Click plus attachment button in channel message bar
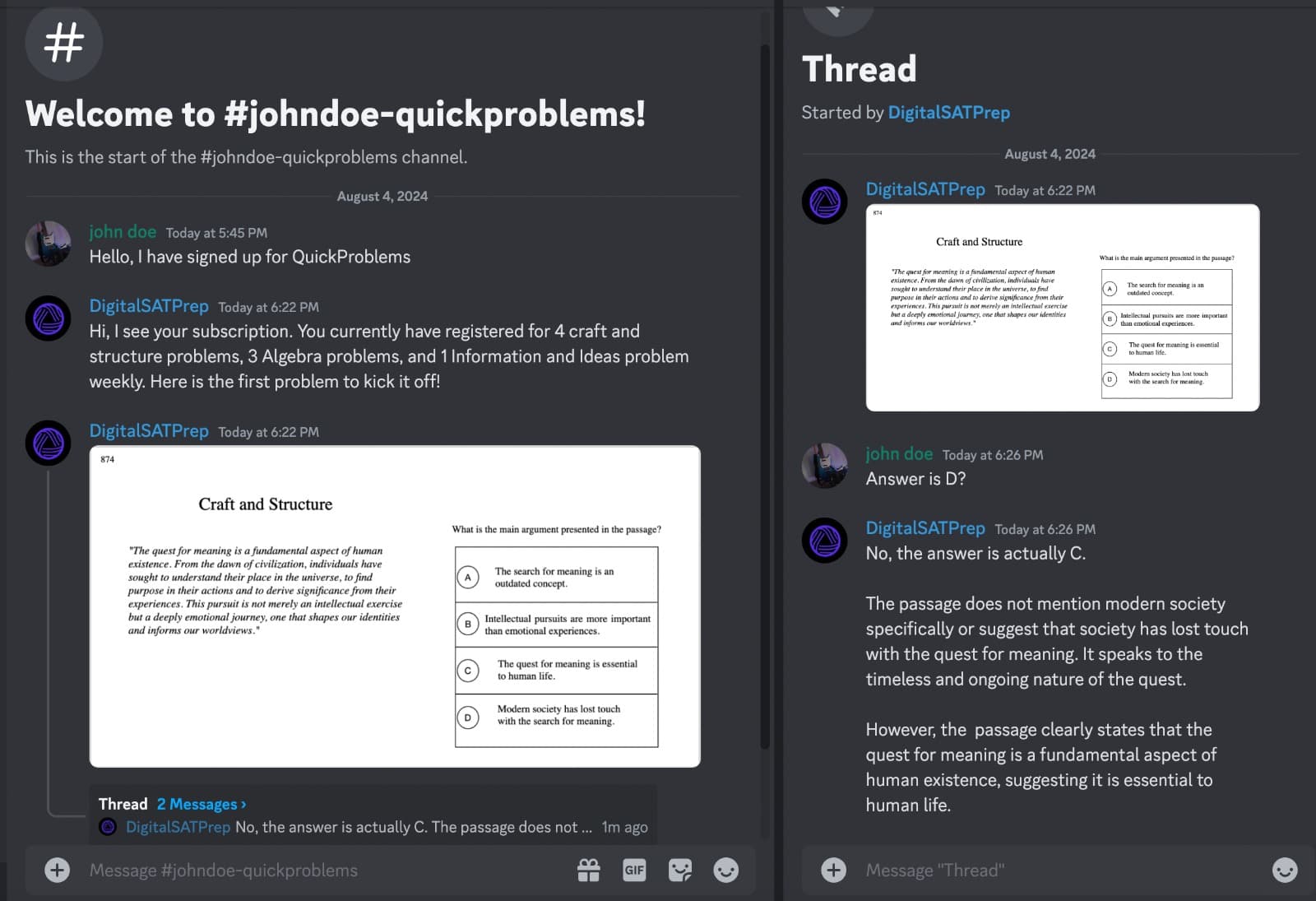Viewport: 1316px width, 901px height. pyautogui.click(x=57, y=870)
